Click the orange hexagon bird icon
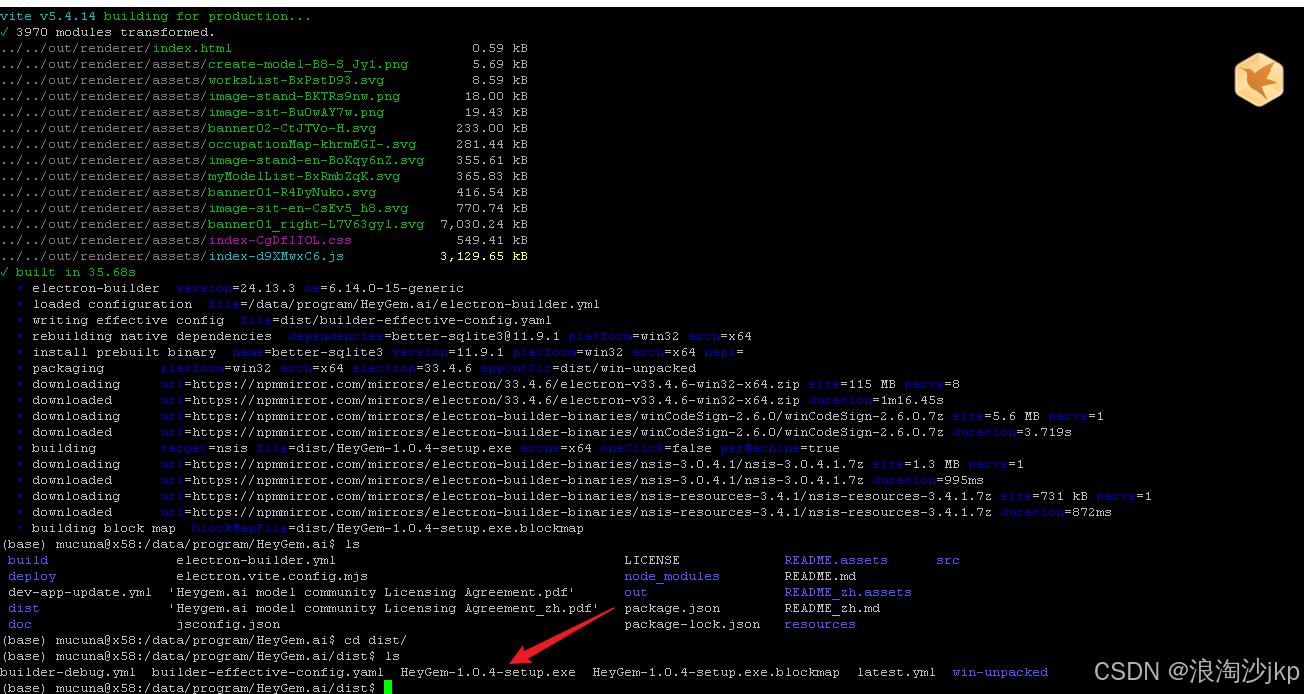Image resolution: width=1304 pixels, height=694 pixels. coord(1258,80)
